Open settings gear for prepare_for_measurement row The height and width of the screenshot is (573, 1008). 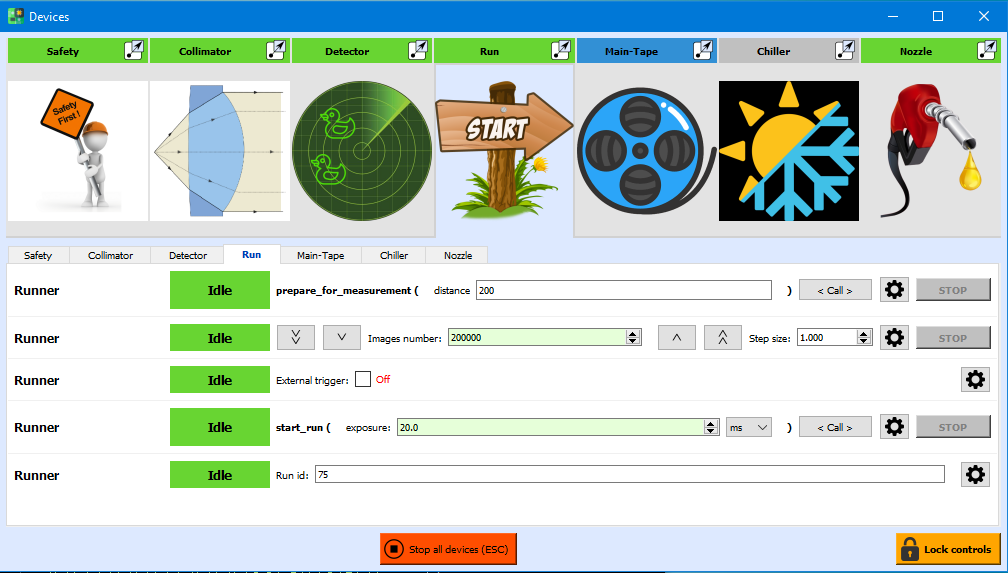(x=894, y=290)
